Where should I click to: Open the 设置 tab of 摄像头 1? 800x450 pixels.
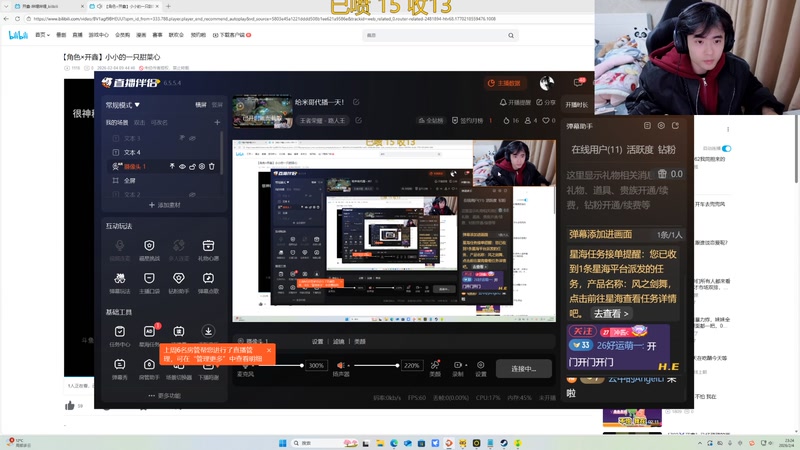pyautogui.click(x=317, y=341)
